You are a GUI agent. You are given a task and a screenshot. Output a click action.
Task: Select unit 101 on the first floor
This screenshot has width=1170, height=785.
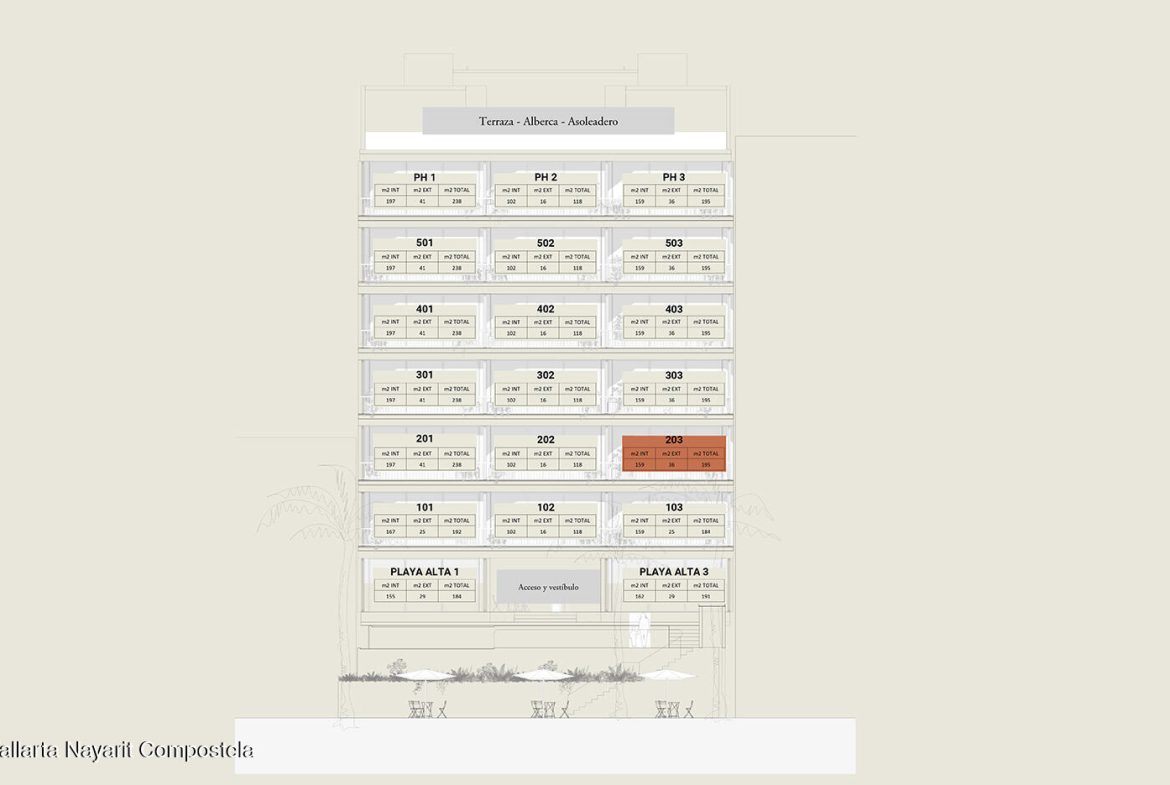click(424, 520)
